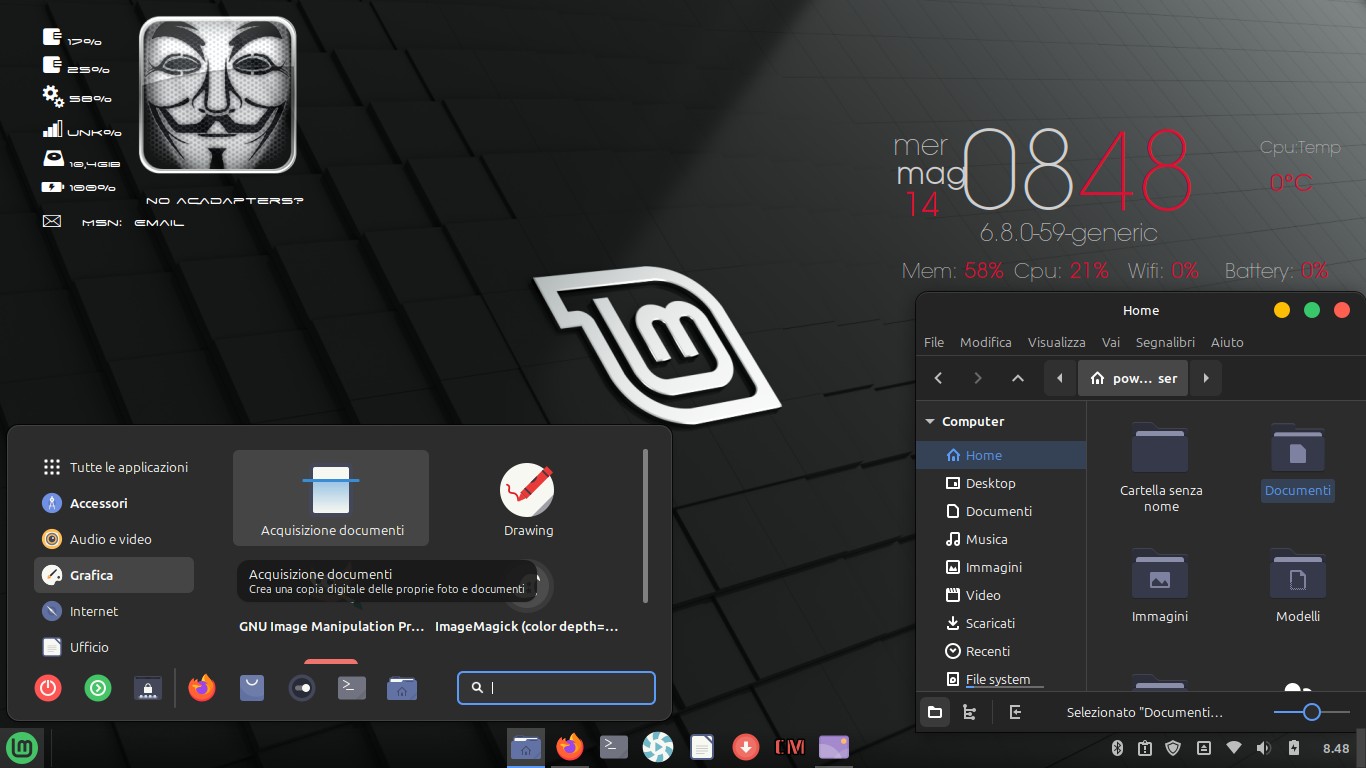Open volume speaker tray icon

1264,748
